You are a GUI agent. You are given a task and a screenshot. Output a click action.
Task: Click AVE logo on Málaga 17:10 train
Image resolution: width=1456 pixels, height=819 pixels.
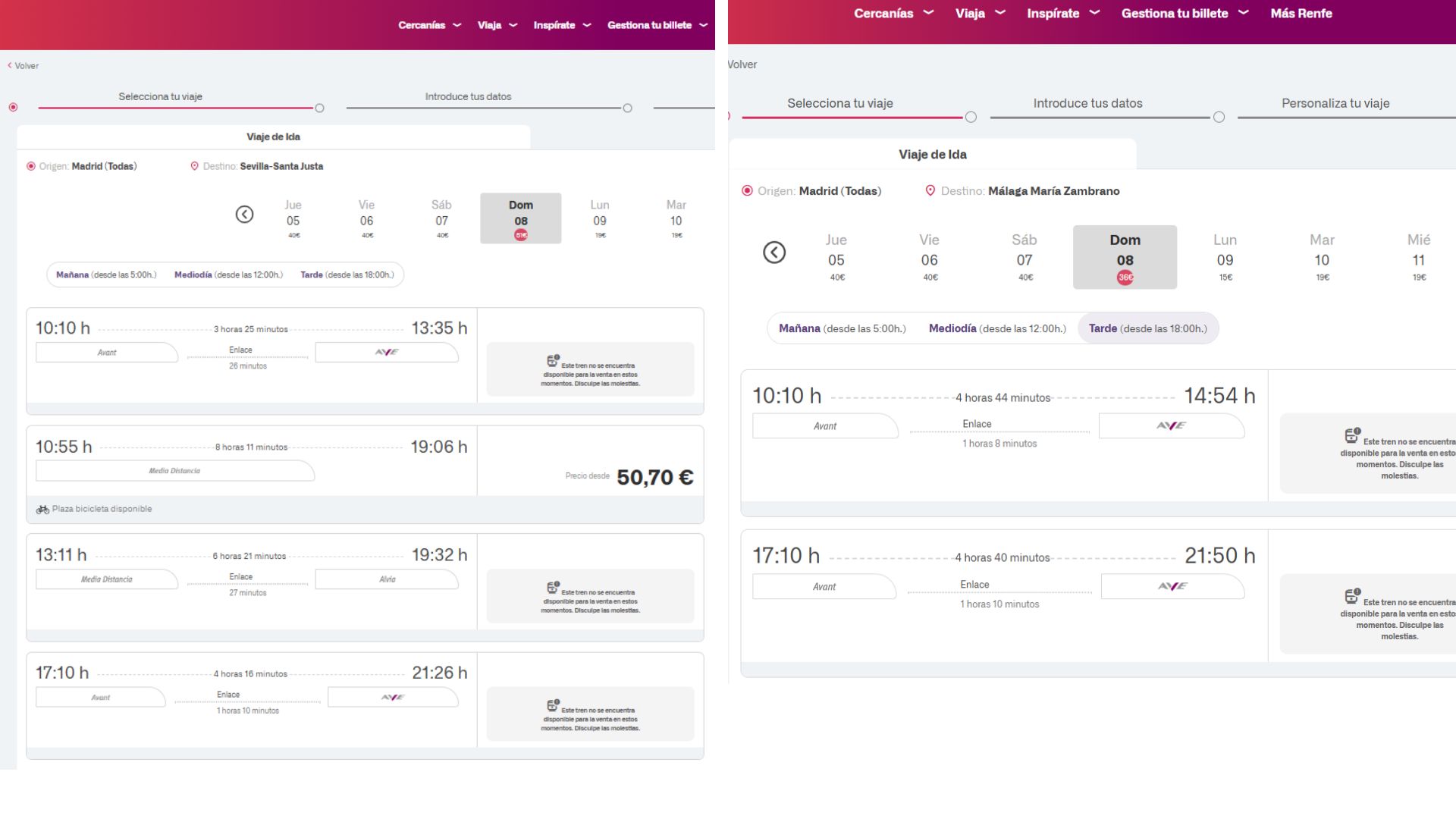coord(1172,586)
